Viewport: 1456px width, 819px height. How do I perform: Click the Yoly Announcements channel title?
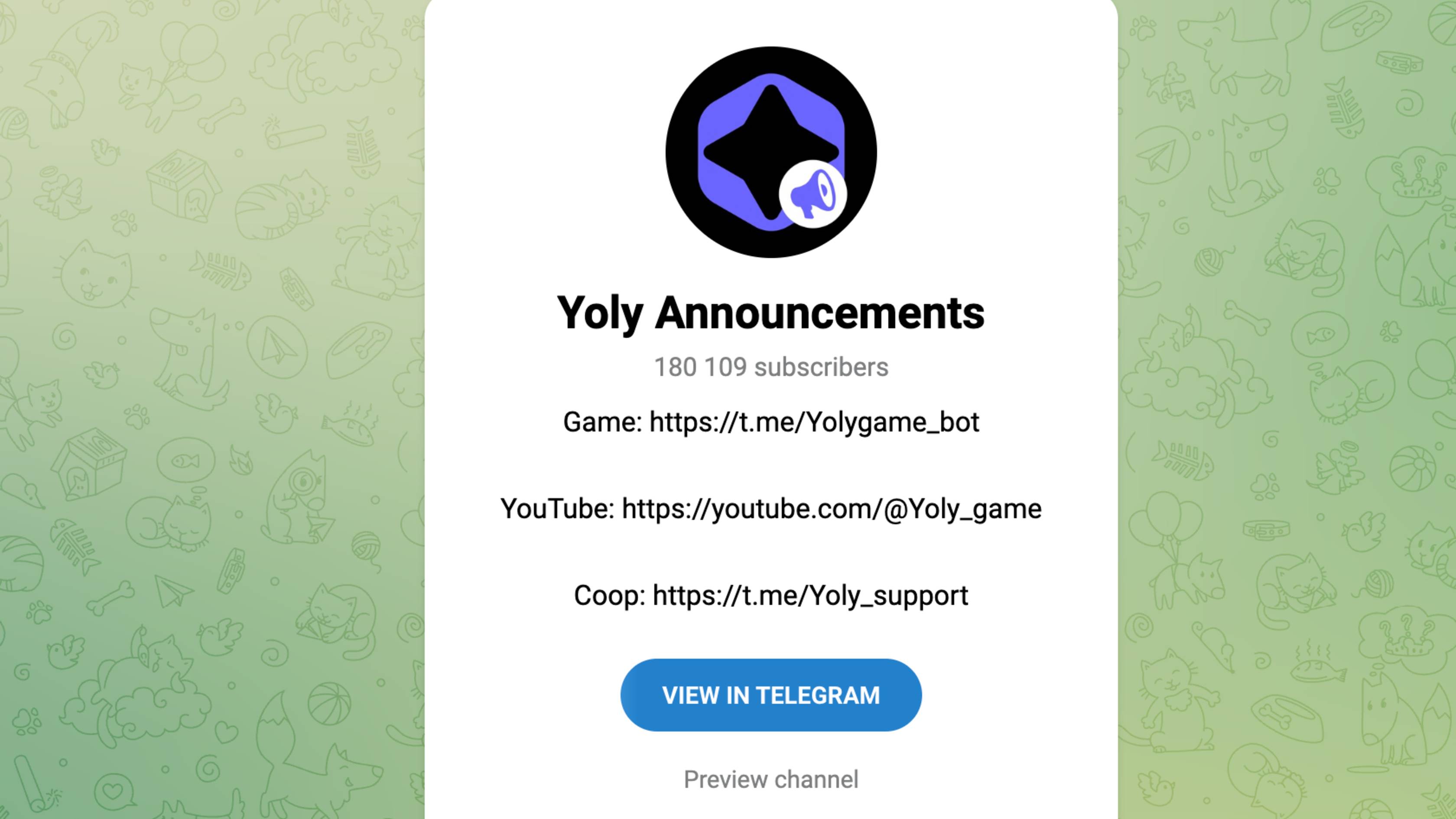click(771, 313)
